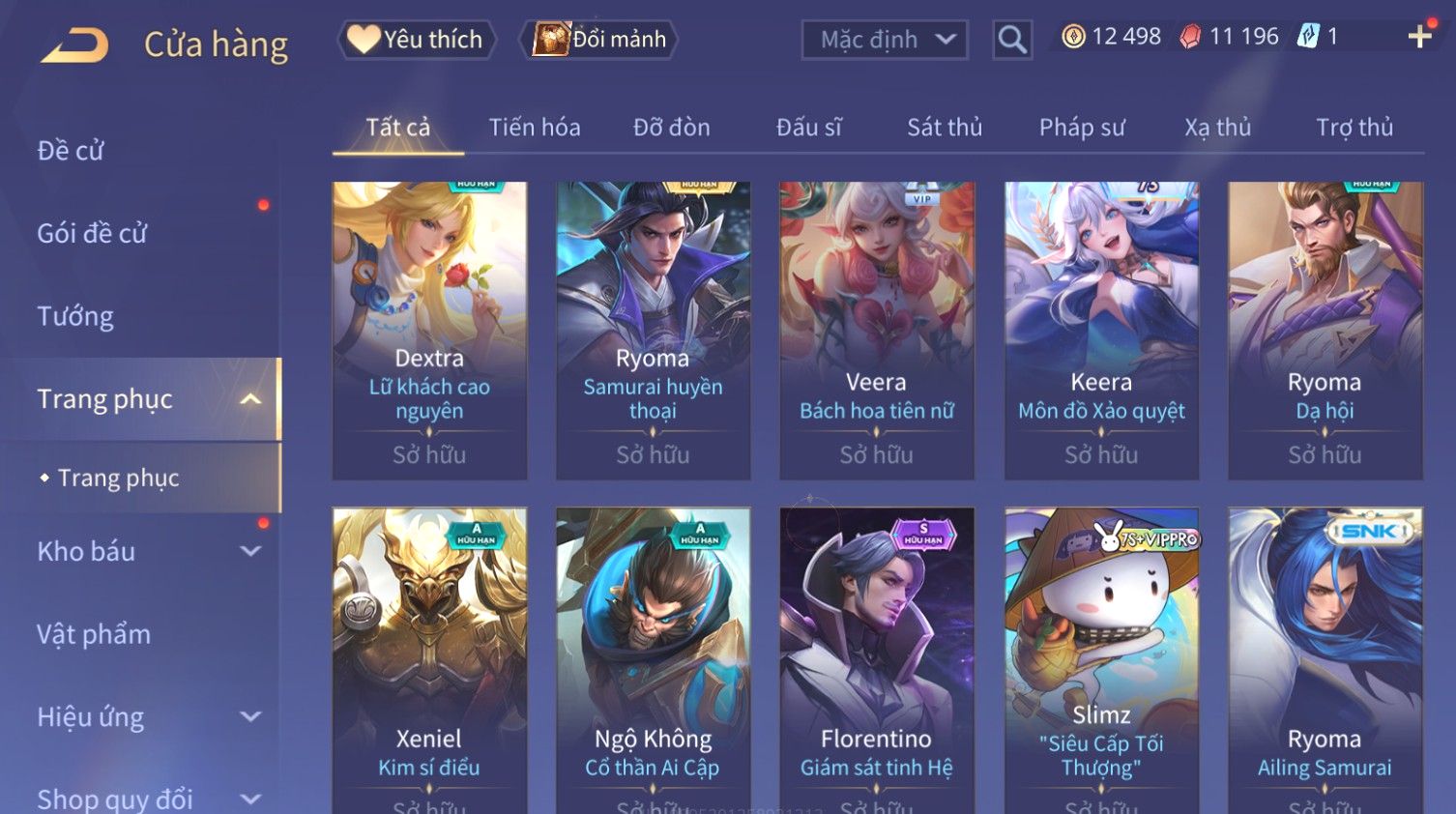Open Yêu thích favorites with heart icon
Image resolution: width=1456 pixels, height=814 pixels.
pyautogui.click(x=416, y=40)
